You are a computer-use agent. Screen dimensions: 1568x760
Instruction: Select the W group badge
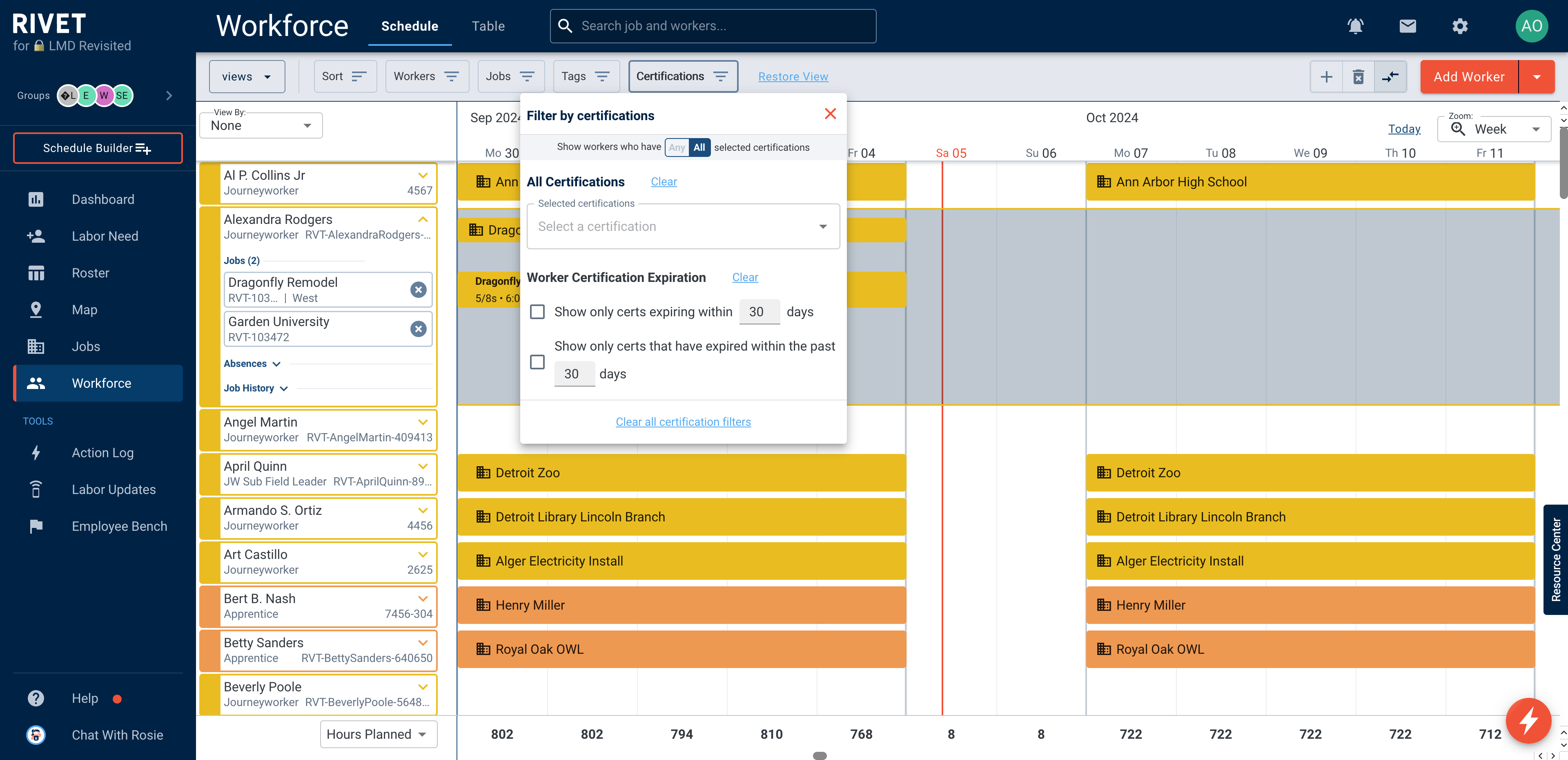click(104, 96)
